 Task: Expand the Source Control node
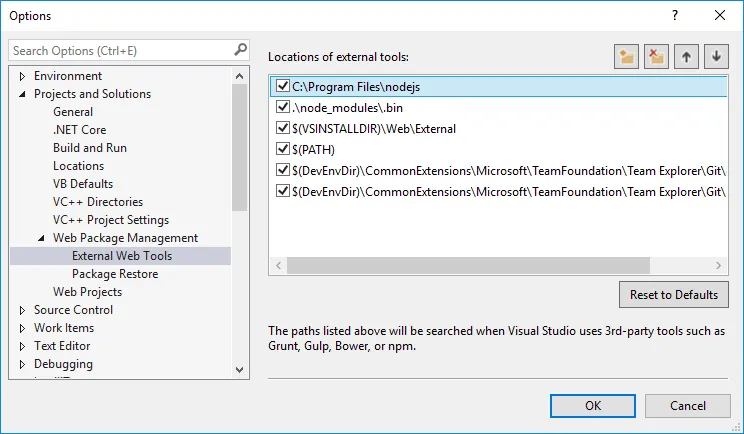pyautogui.click(x=23, y=310)
